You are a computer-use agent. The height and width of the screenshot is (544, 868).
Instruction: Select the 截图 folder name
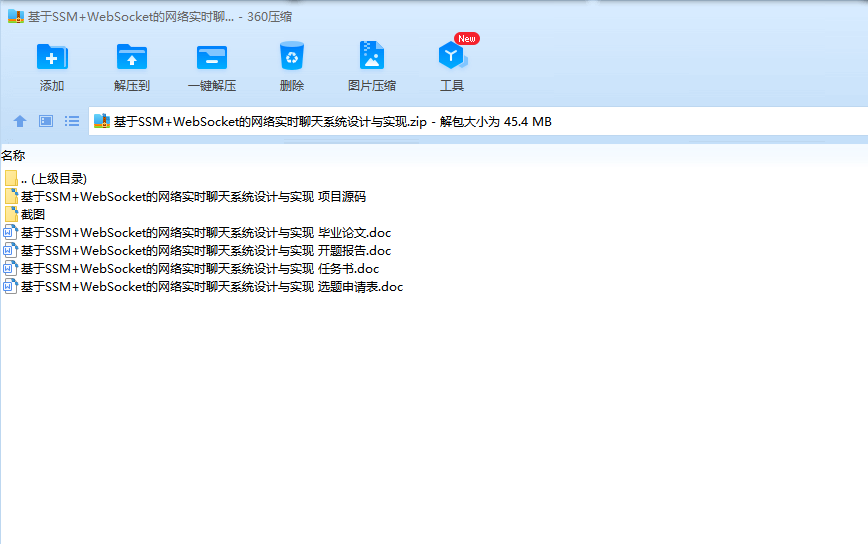point(33,214)
